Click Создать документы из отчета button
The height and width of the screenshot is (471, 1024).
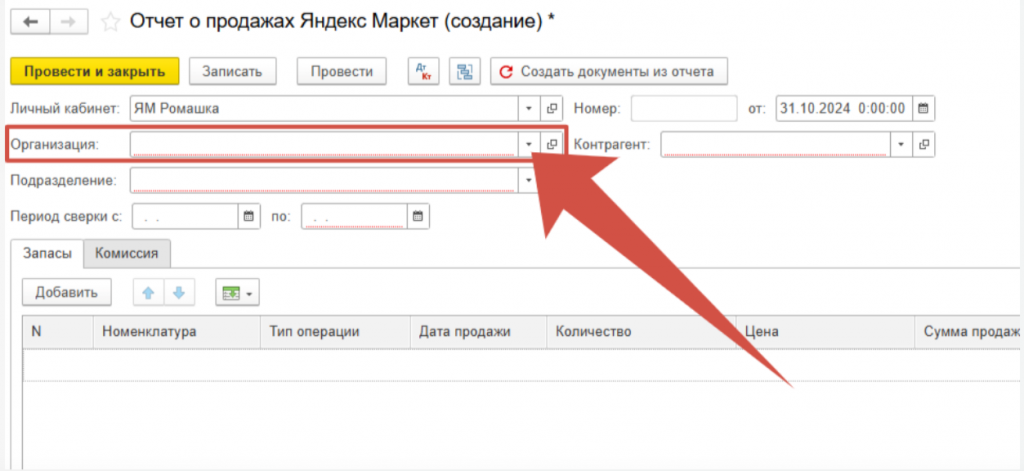(x=608, y=71)
